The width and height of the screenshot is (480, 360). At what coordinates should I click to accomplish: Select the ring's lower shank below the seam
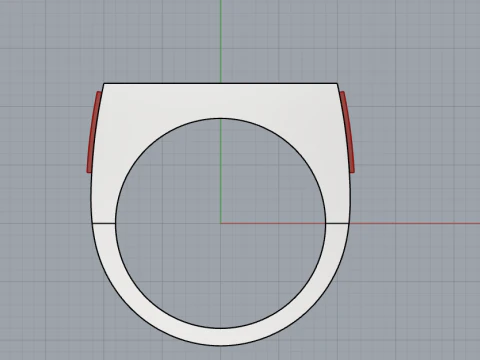click(x=220, y=337)
